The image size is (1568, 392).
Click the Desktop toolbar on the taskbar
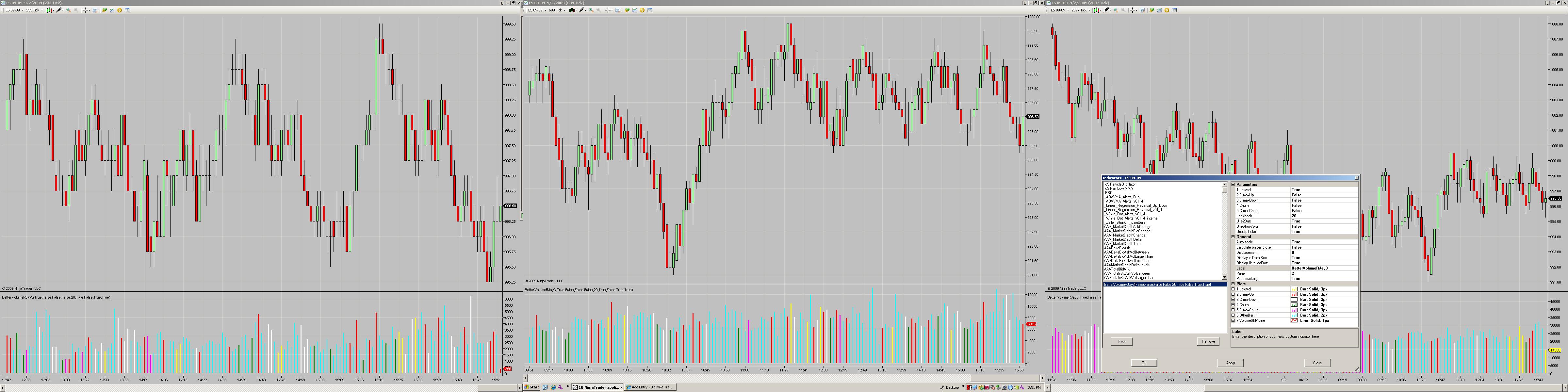pos(953,387)
